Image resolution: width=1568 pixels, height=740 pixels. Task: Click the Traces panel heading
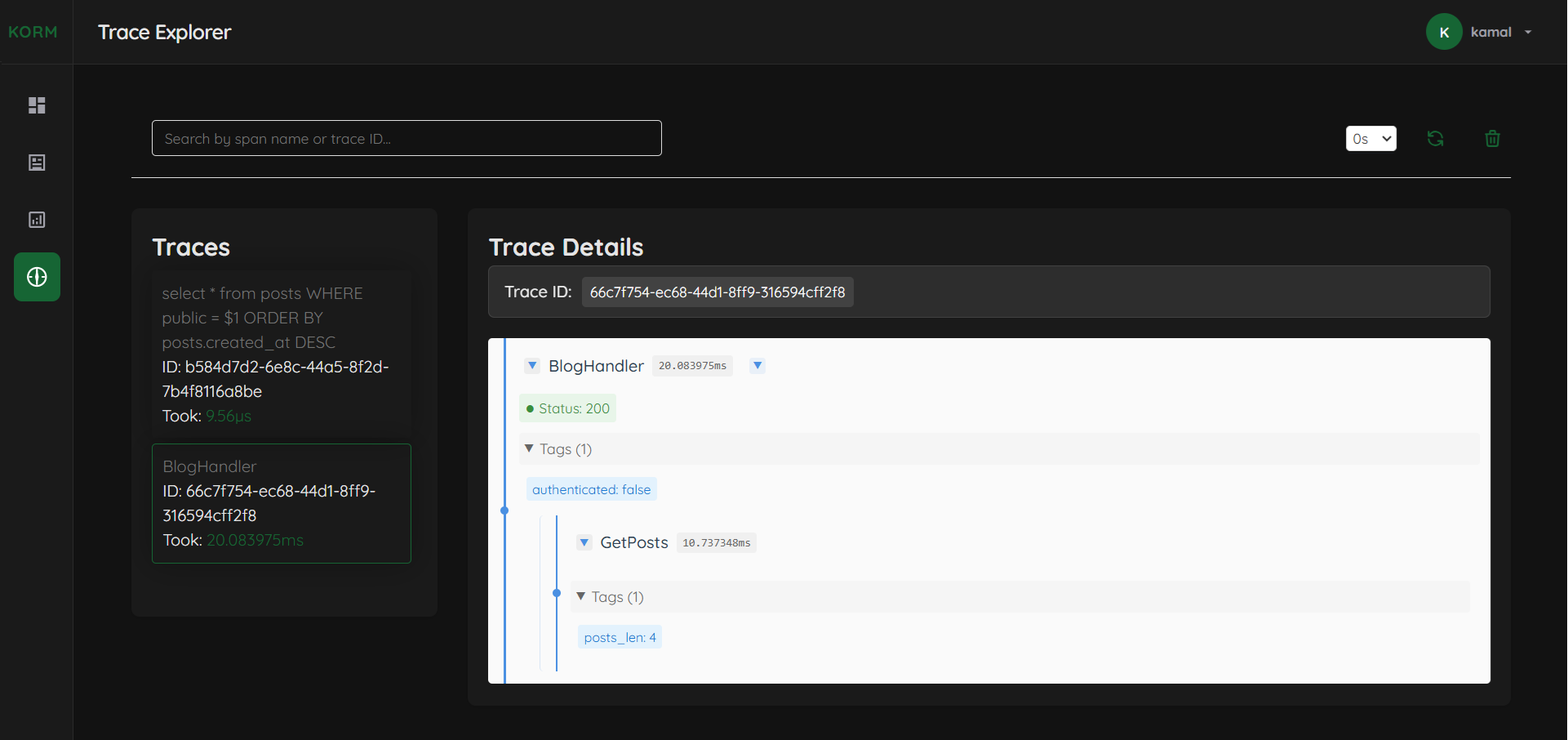[x=191, y=247]
